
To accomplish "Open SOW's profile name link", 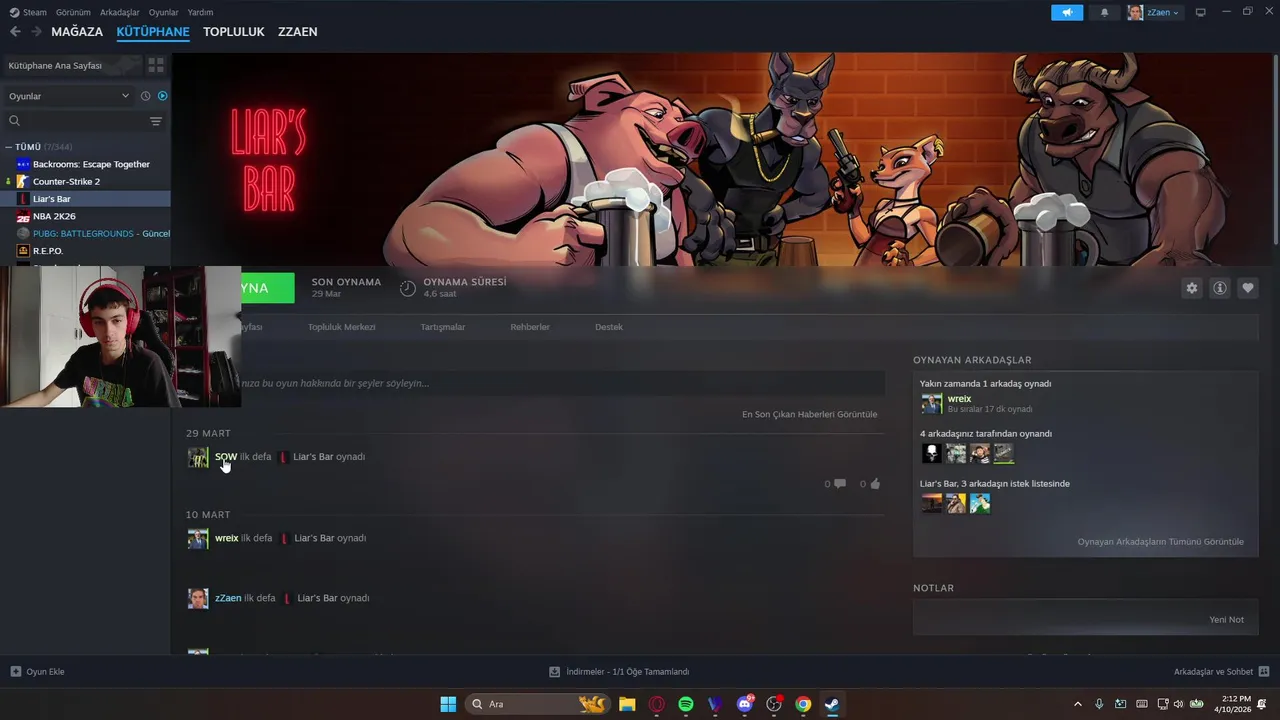I will point(226,457).
